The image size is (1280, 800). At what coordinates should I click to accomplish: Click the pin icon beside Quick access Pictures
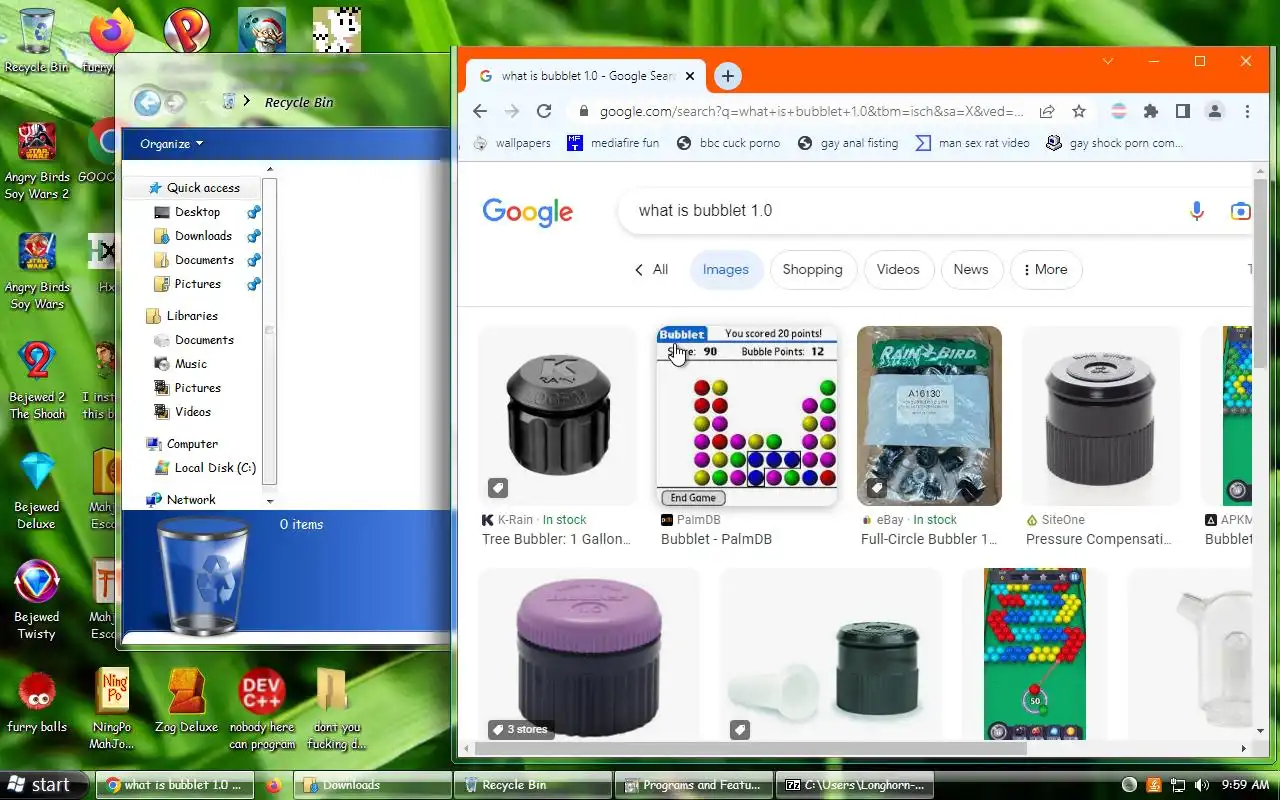tap(254, 284)
